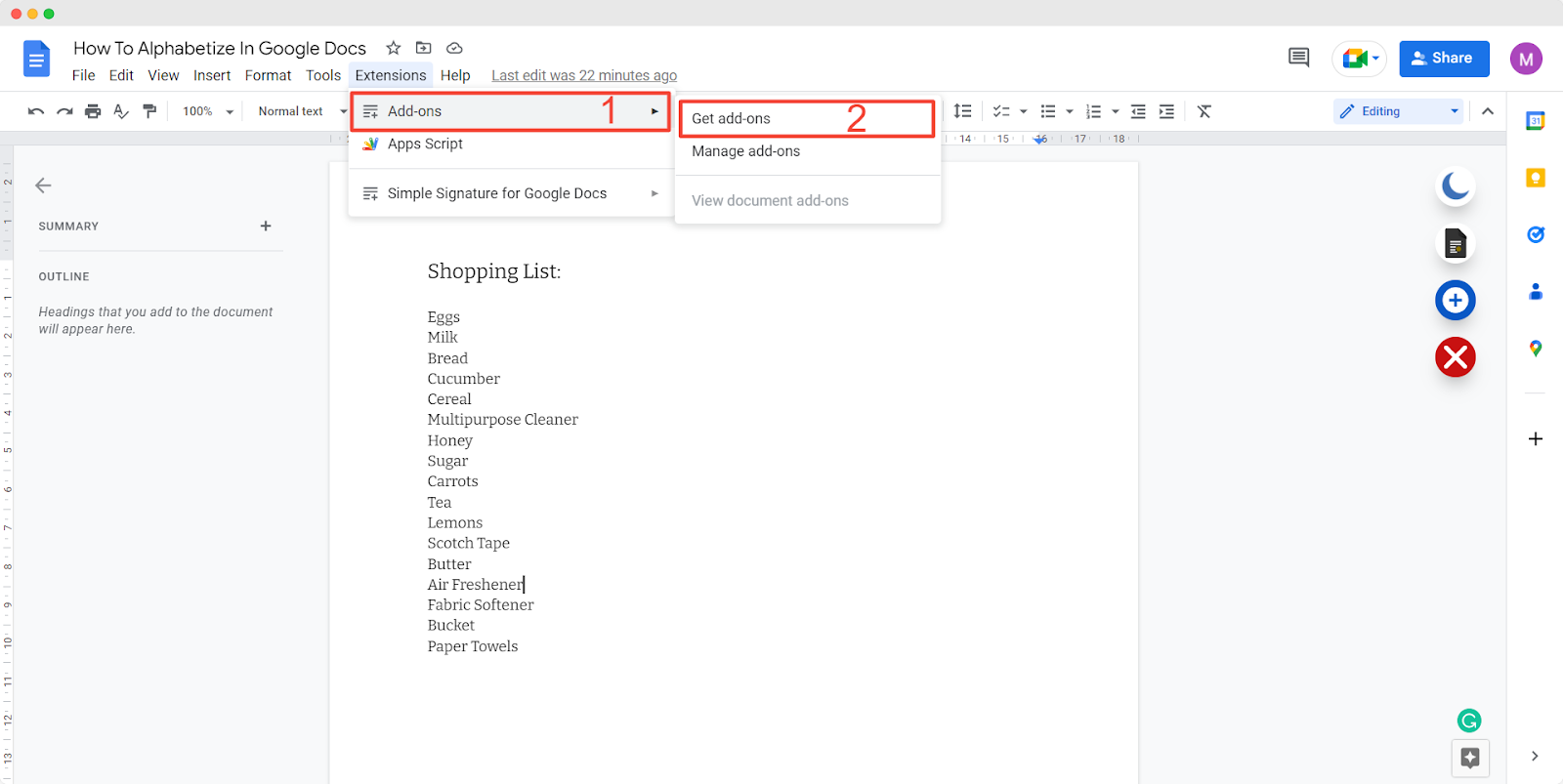1563x784 pixels.
Task: Select the Paint format tool
Action: [x=149, y=111]
